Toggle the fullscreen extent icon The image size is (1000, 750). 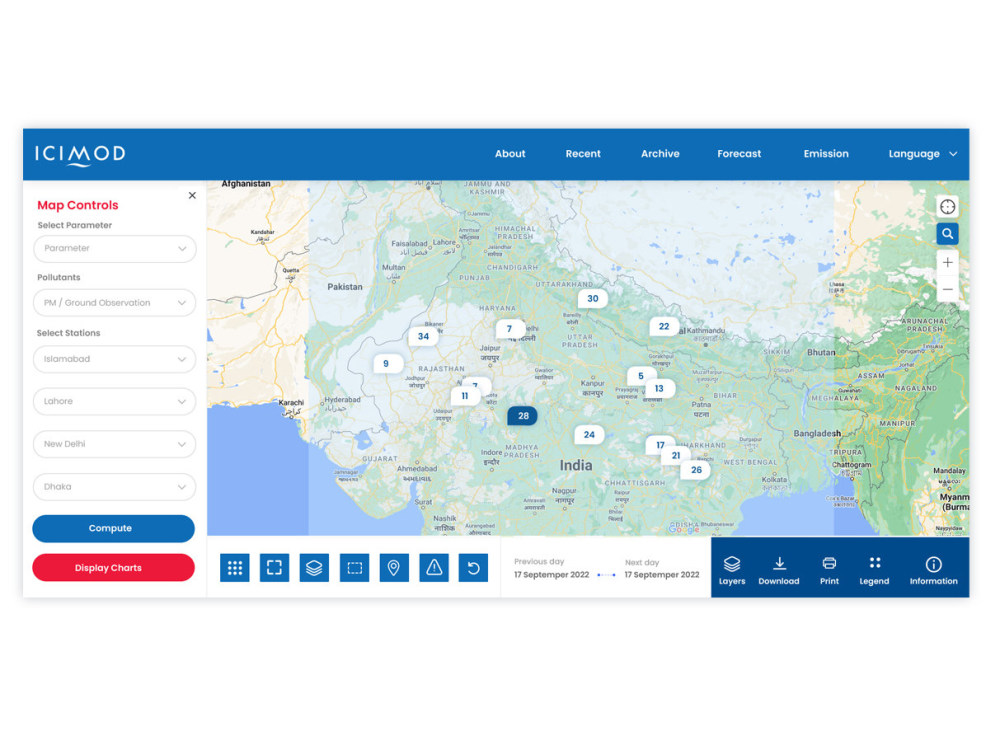tap(274, 568)
